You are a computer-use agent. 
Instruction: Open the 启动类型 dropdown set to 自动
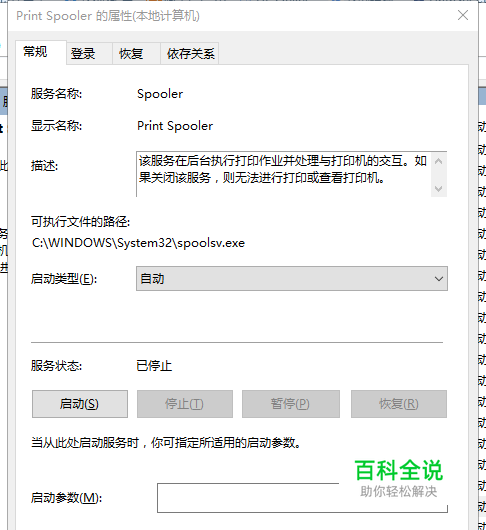click(292, 279)
